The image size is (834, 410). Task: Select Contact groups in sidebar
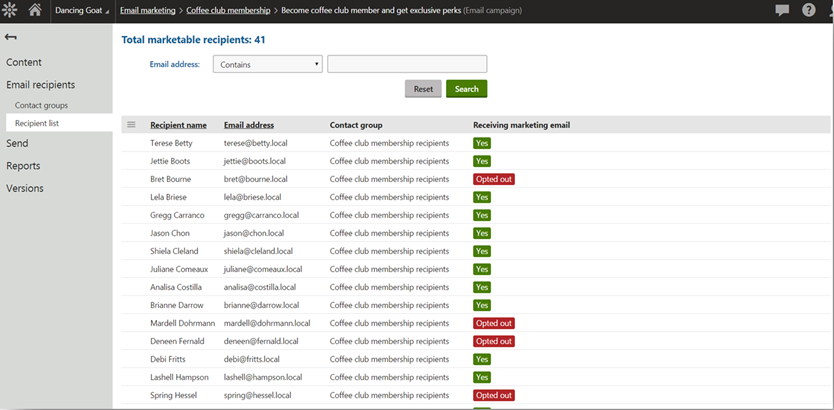click(x=41, y=105)
